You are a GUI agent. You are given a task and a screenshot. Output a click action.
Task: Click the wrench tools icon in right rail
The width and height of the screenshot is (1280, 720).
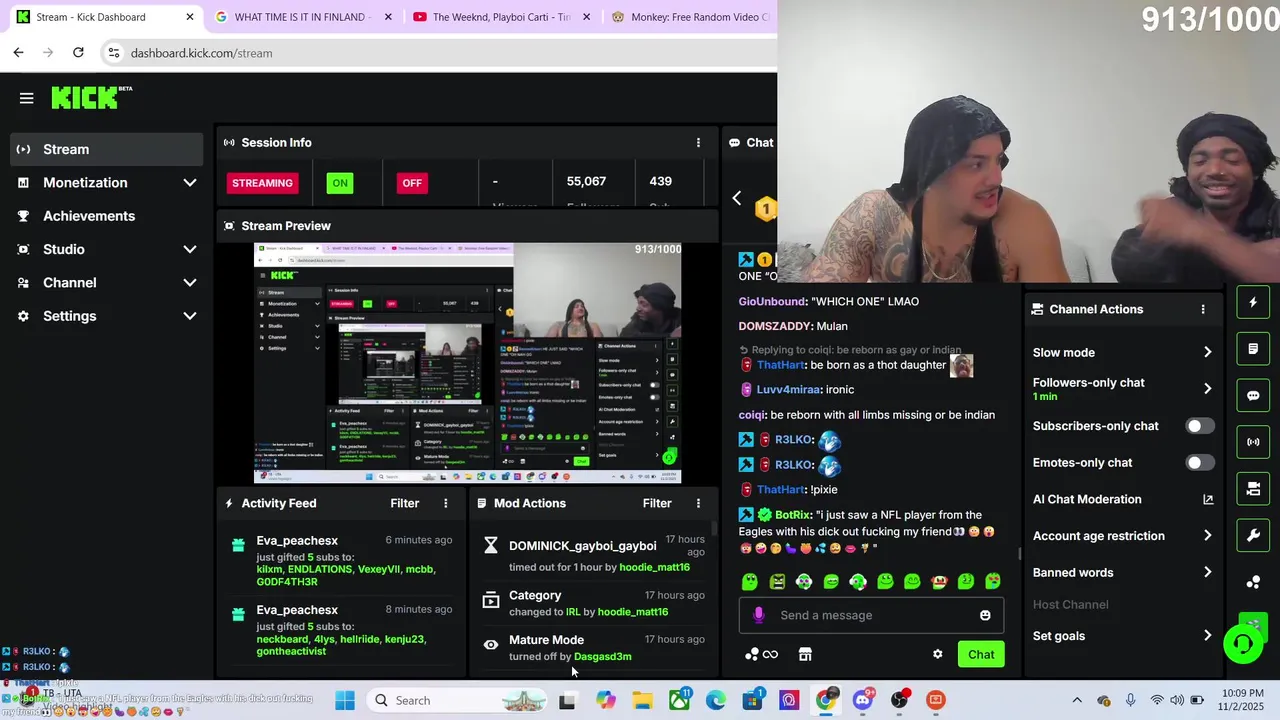[x=1253, y=535]
